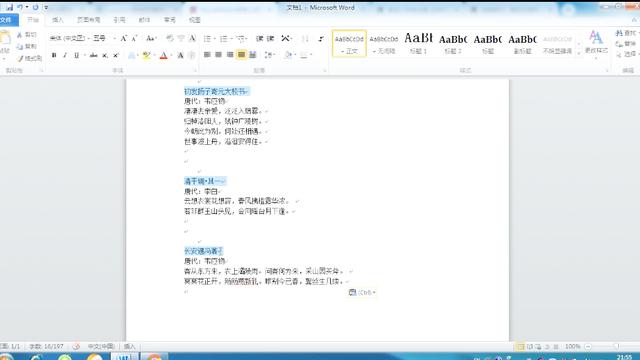Decrease paragraph indent
The width and height of the screenshot is (640, 360).
260,38
